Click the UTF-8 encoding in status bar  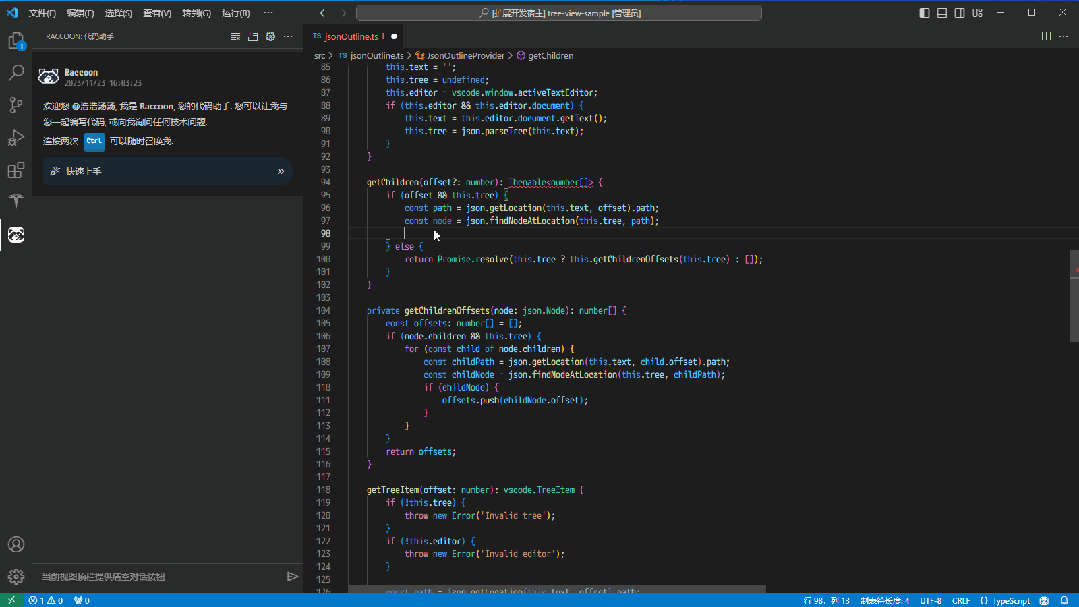point(930,600)
